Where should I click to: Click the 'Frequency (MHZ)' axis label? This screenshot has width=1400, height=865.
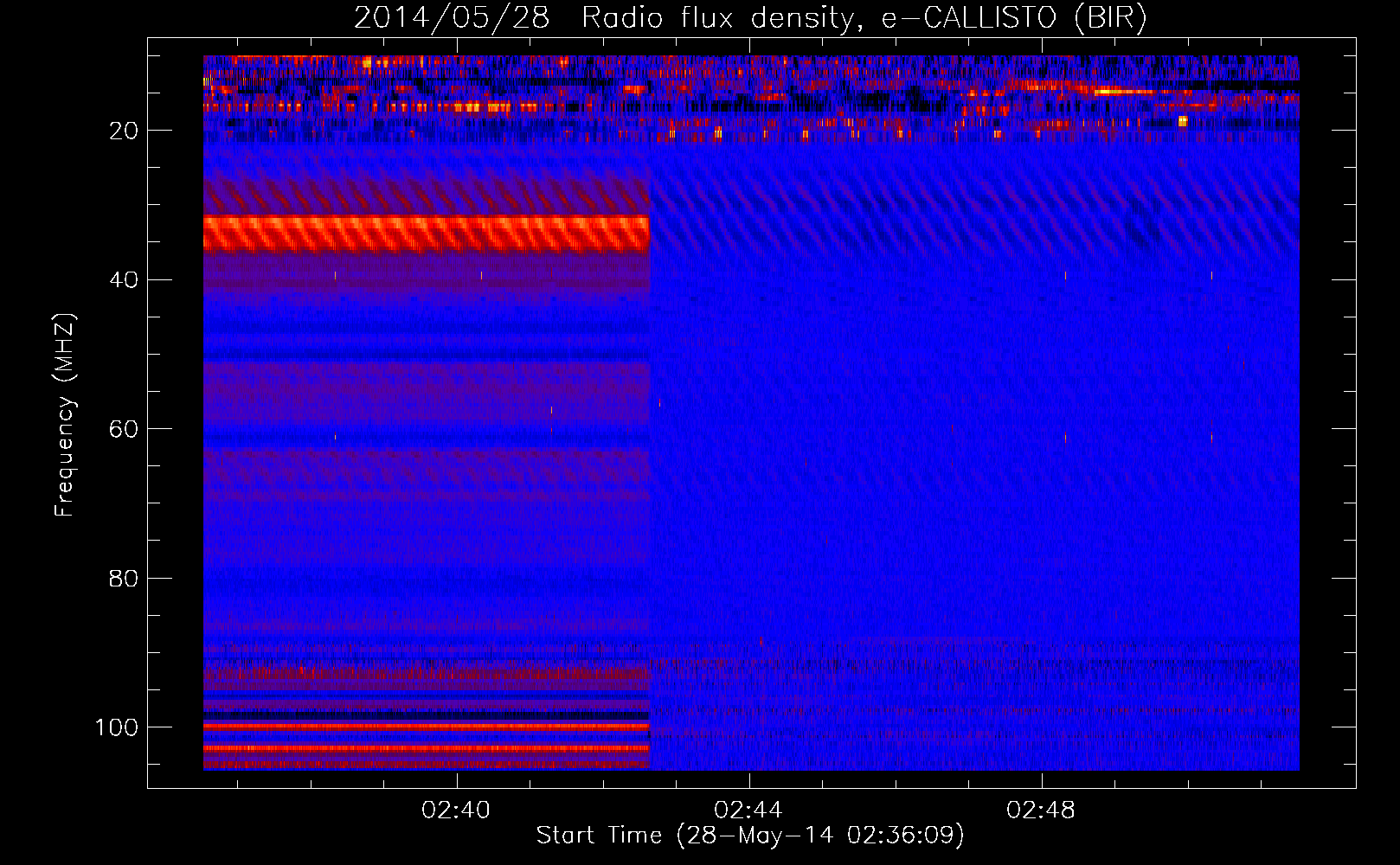pyautogui.click(x=65, y=414)
